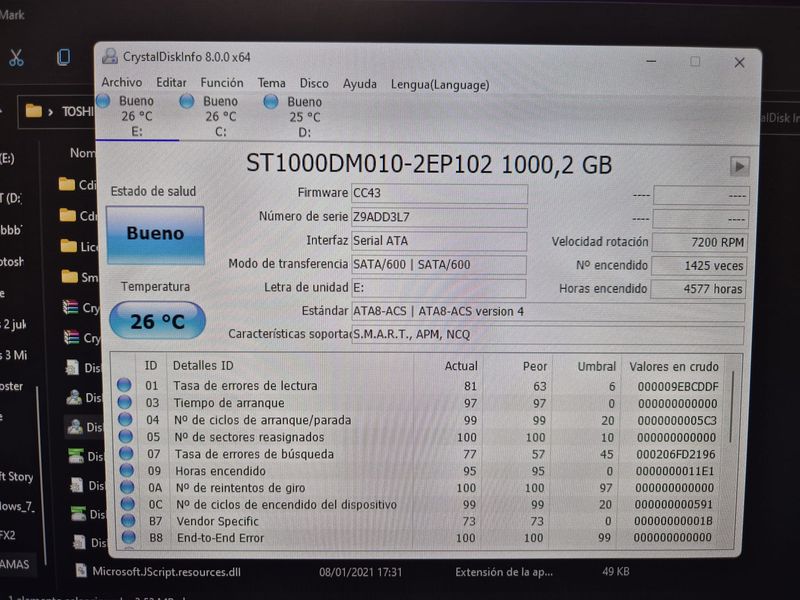This screenshot has height=600, width=800.
Task: Click status icon for Tiempo de arranque
Action: click(124, 402)
